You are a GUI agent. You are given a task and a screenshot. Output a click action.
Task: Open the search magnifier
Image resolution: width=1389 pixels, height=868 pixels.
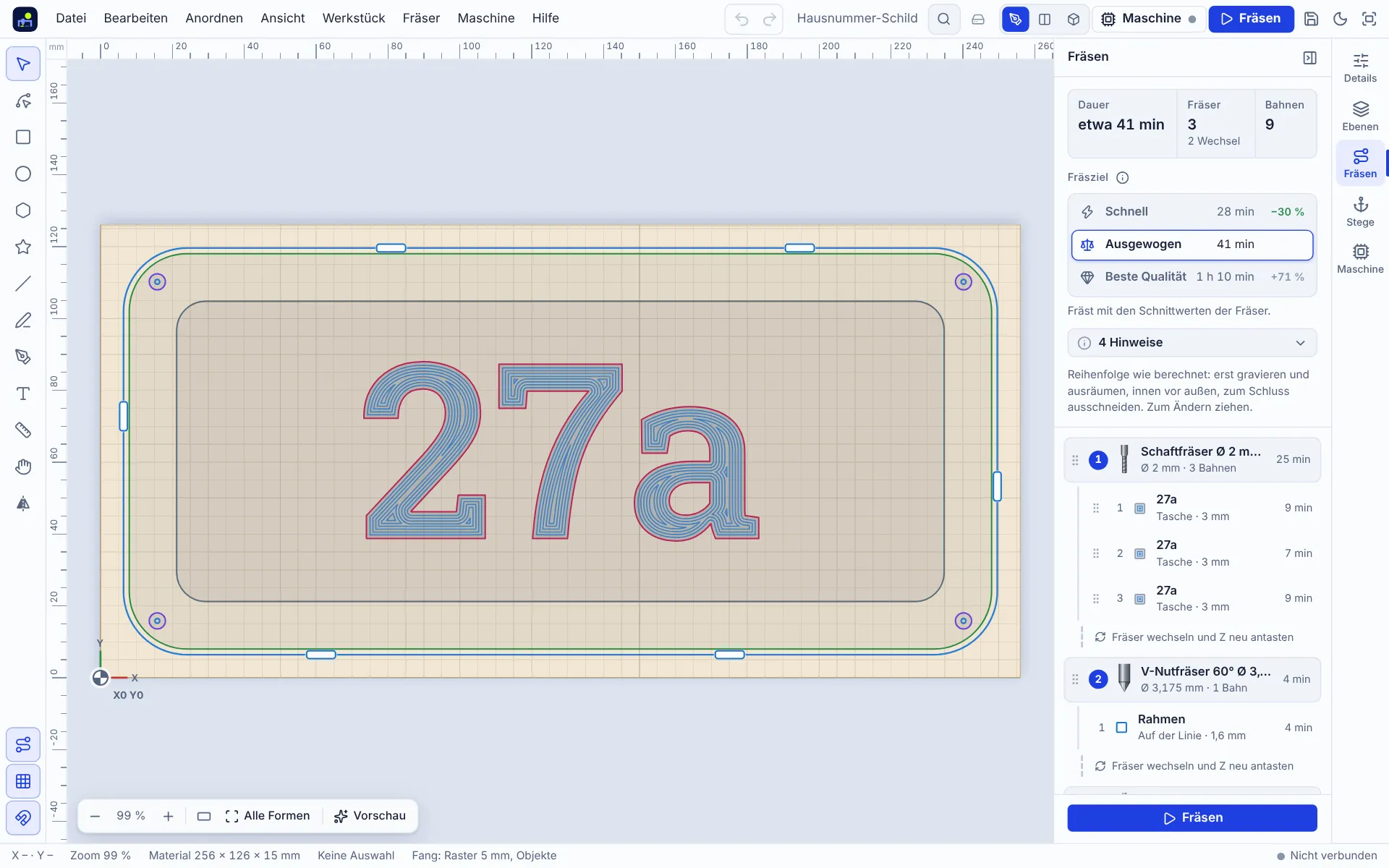pyautogui.click(x=944, y=19)
